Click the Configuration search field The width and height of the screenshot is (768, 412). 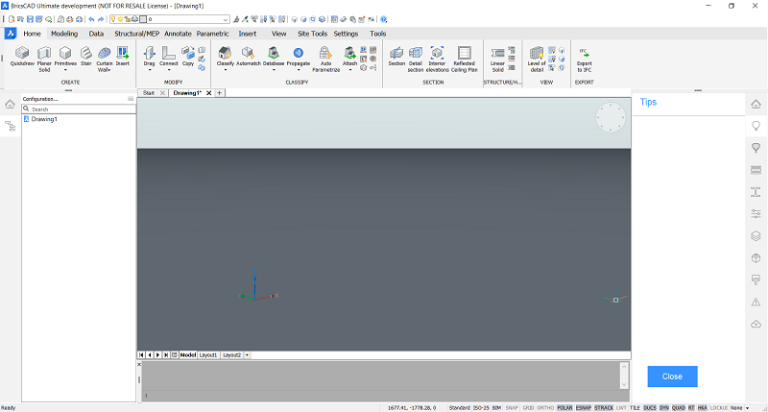[78, 109]
